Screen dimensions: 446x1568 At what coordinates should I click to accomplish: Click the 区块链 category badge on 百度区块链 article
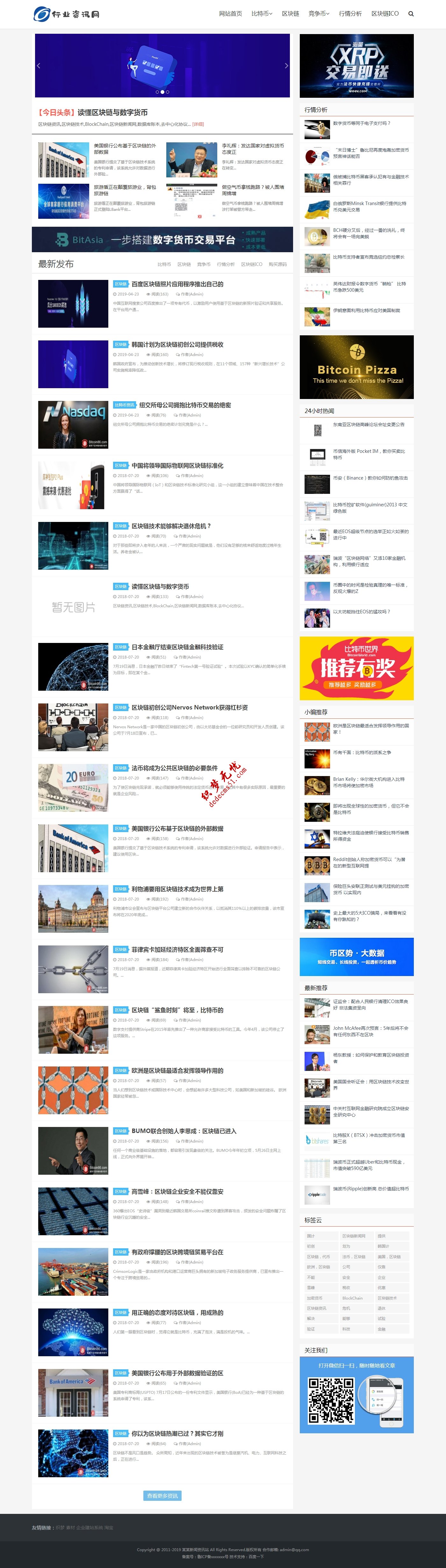tap(121, 284)
